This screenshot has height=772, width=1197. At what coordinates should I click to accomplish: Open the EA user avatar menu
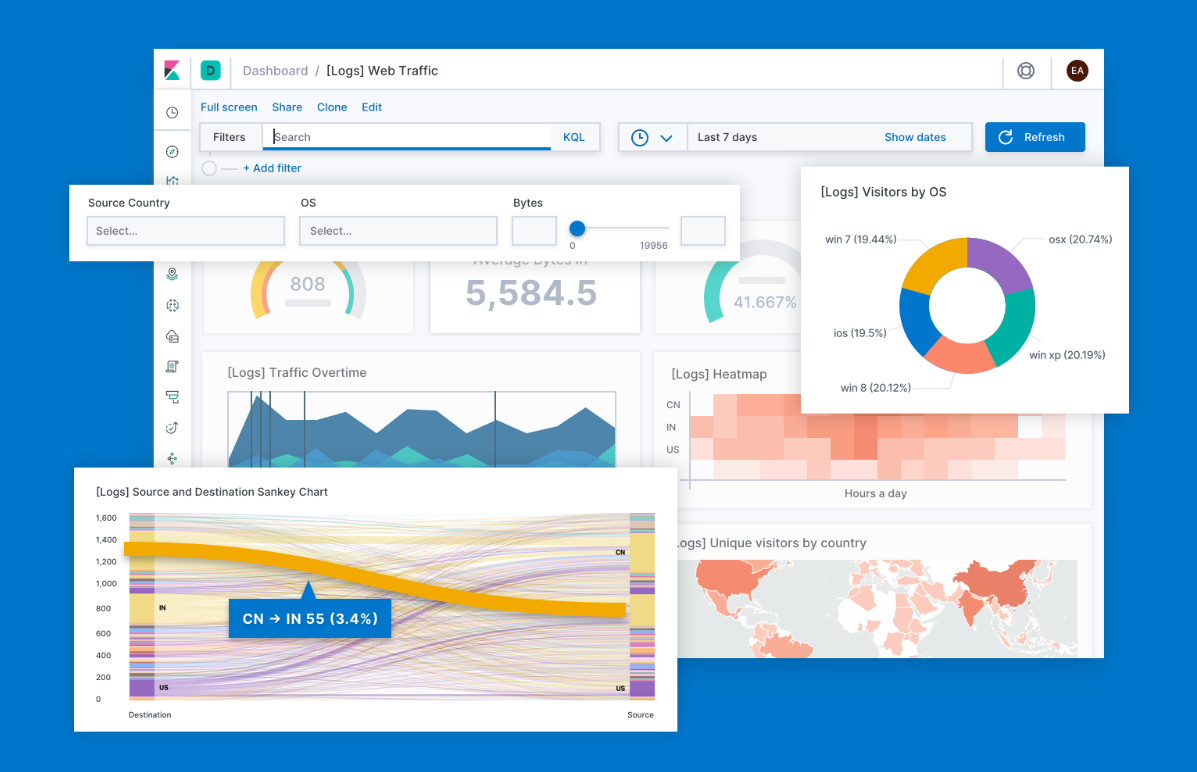tap(1077, 70)
